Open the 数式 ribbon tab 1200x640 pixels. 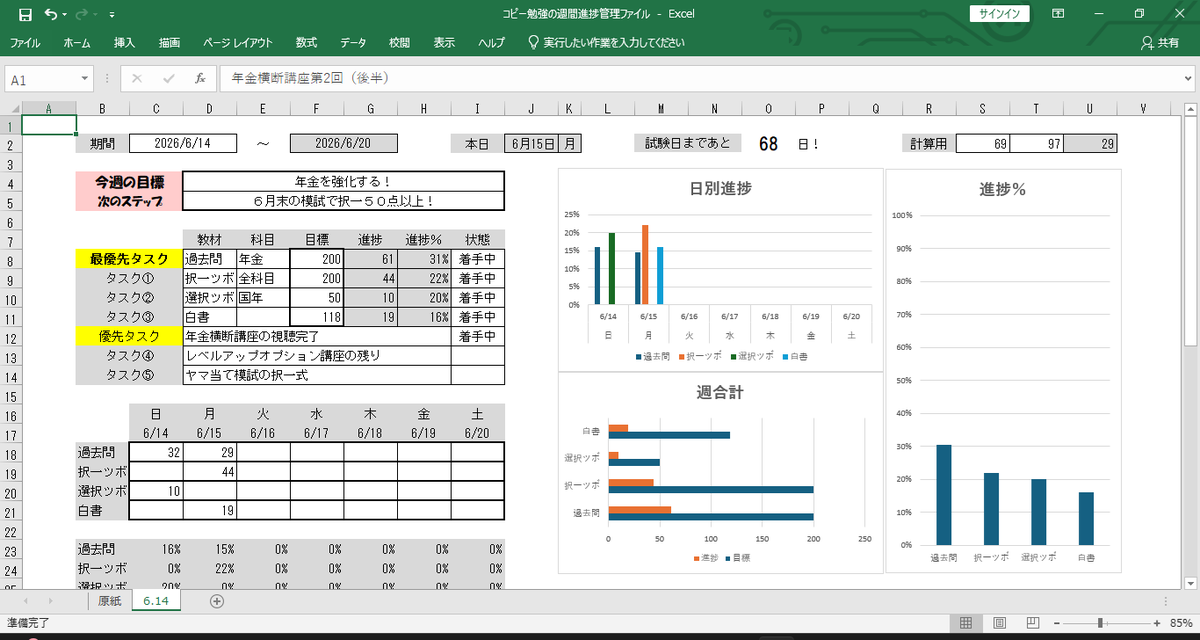click(306, 43)
